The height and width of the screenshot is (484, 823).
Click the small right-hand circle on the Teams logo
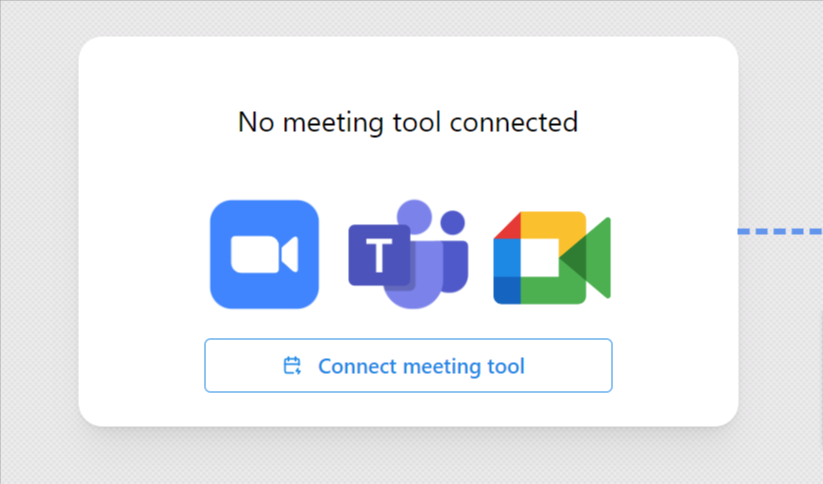point(453,222)
